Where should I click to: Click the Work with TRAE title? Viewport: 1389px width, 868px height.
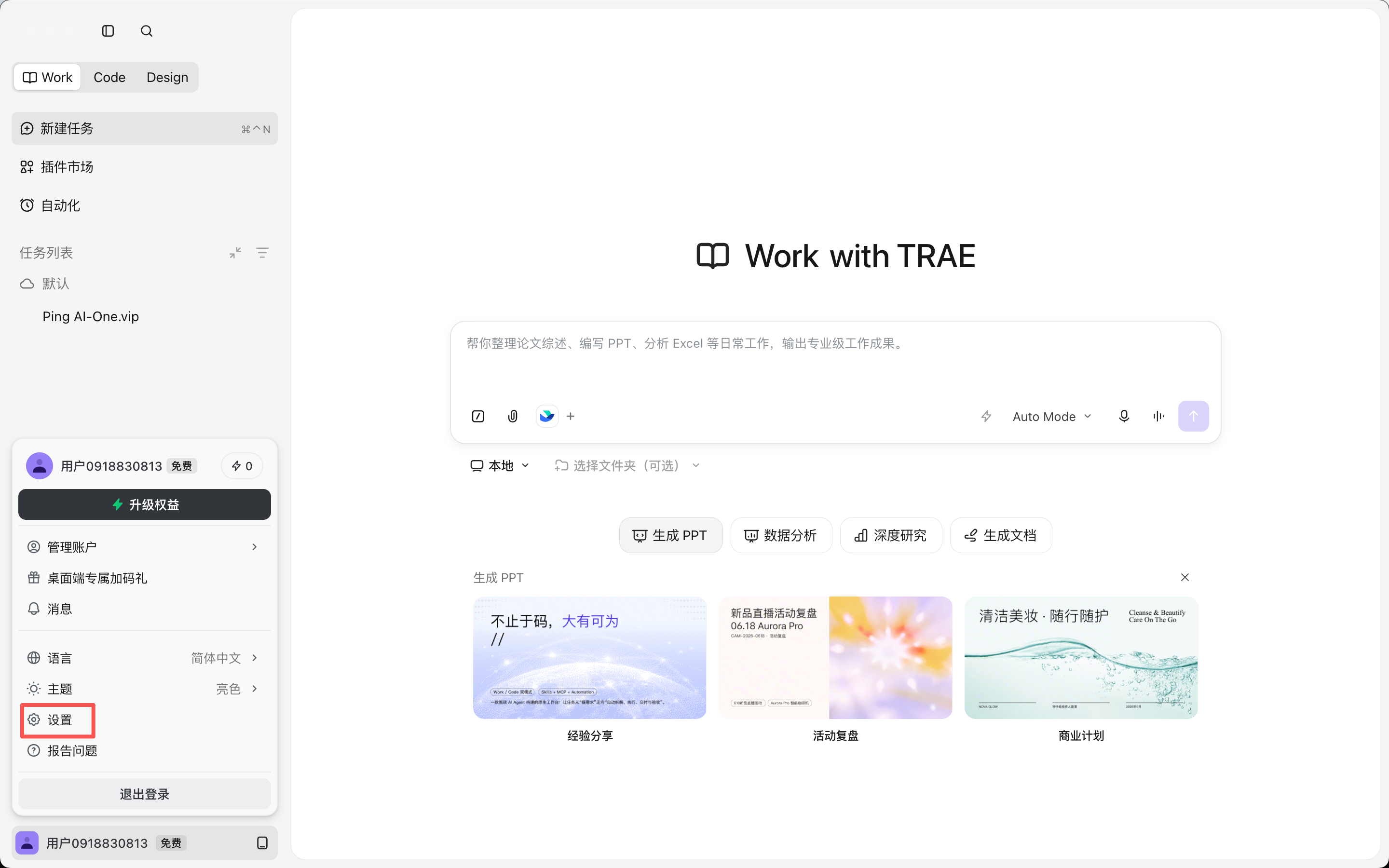pos(860,256)
